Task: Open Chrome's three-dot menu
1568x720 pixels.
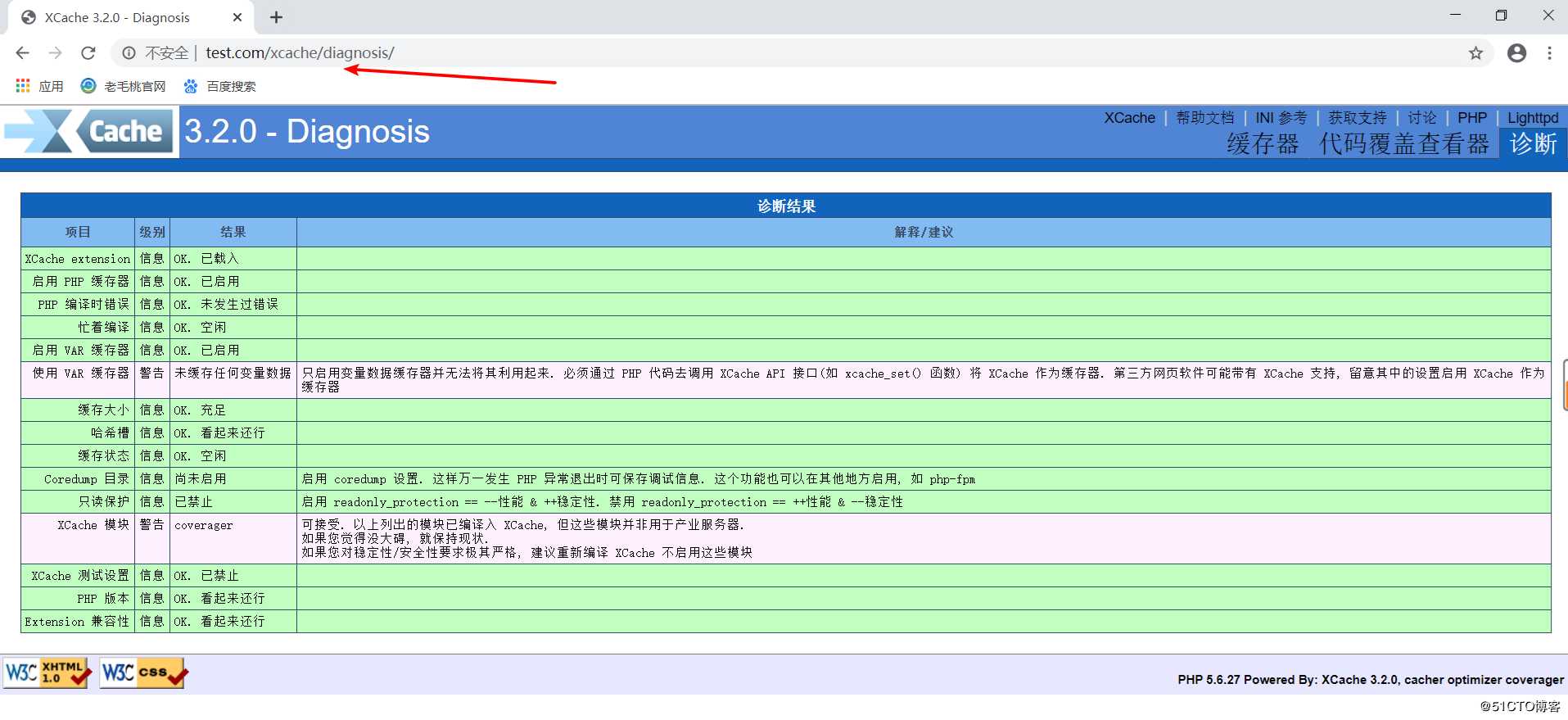Action: click(x=1549, y=52)
